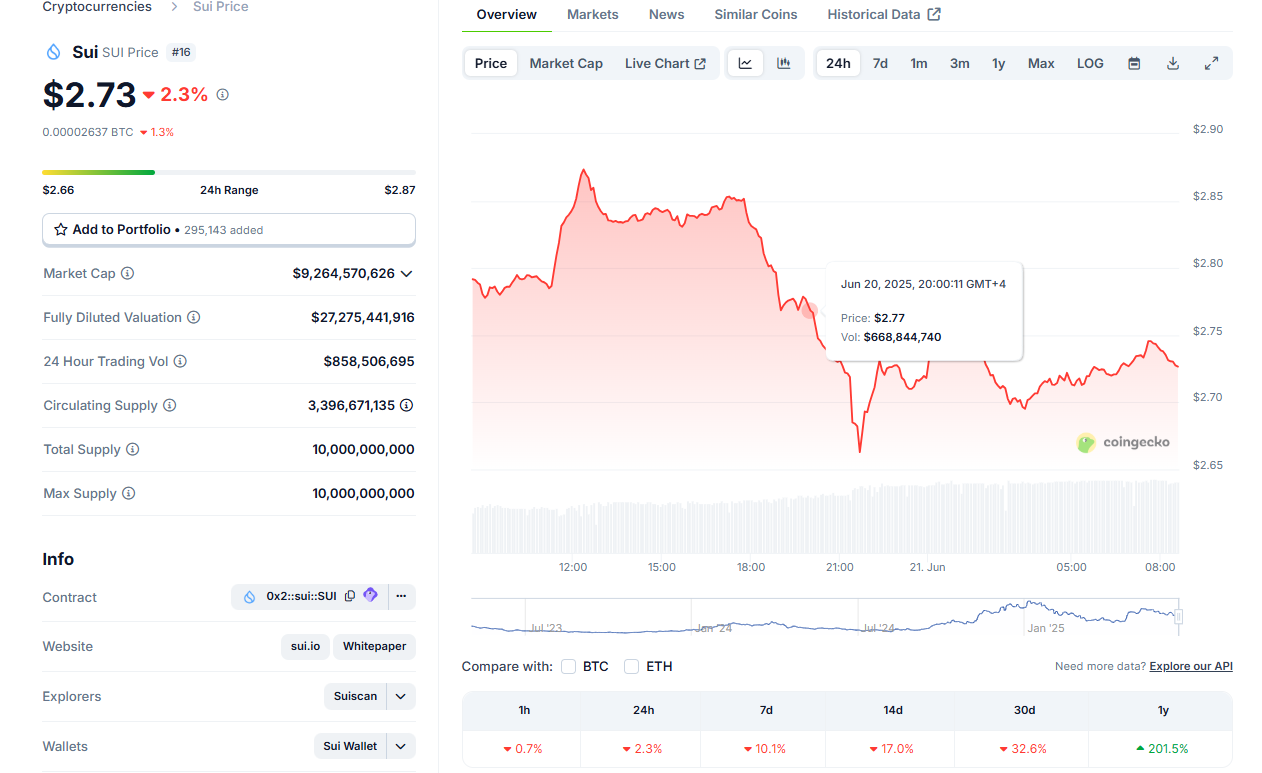Viewport: 1262px width, 773px height.
Task: Click the info icon beside 2.3% change
Action: [223, 95]
